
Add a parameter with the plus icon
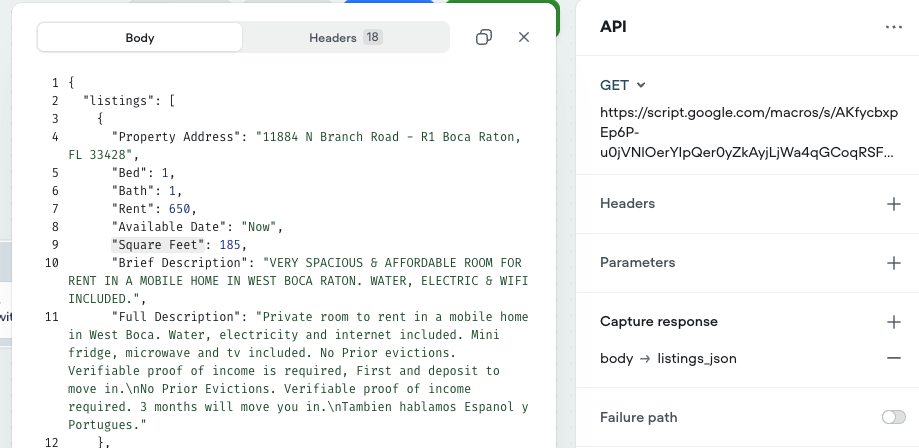tap(893, 263)
